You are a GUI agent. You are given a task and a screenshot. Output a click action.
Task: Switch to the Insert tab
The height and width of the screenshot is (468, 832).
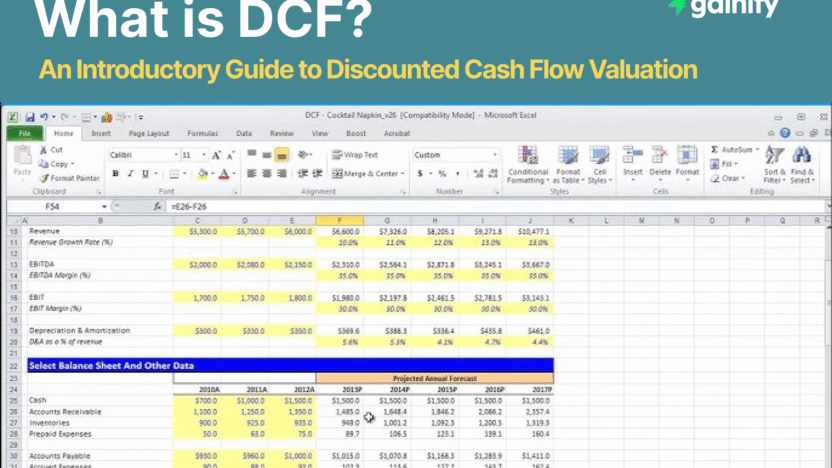coord(101,134)
